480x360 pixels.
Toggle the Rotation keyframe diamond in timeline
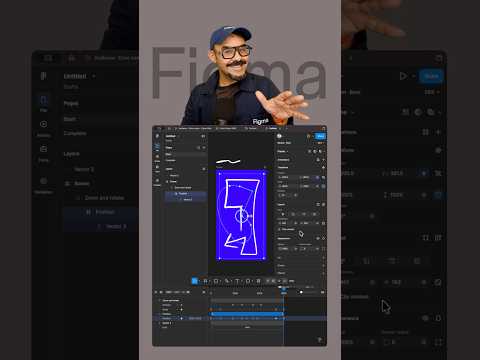coord(181,305)
